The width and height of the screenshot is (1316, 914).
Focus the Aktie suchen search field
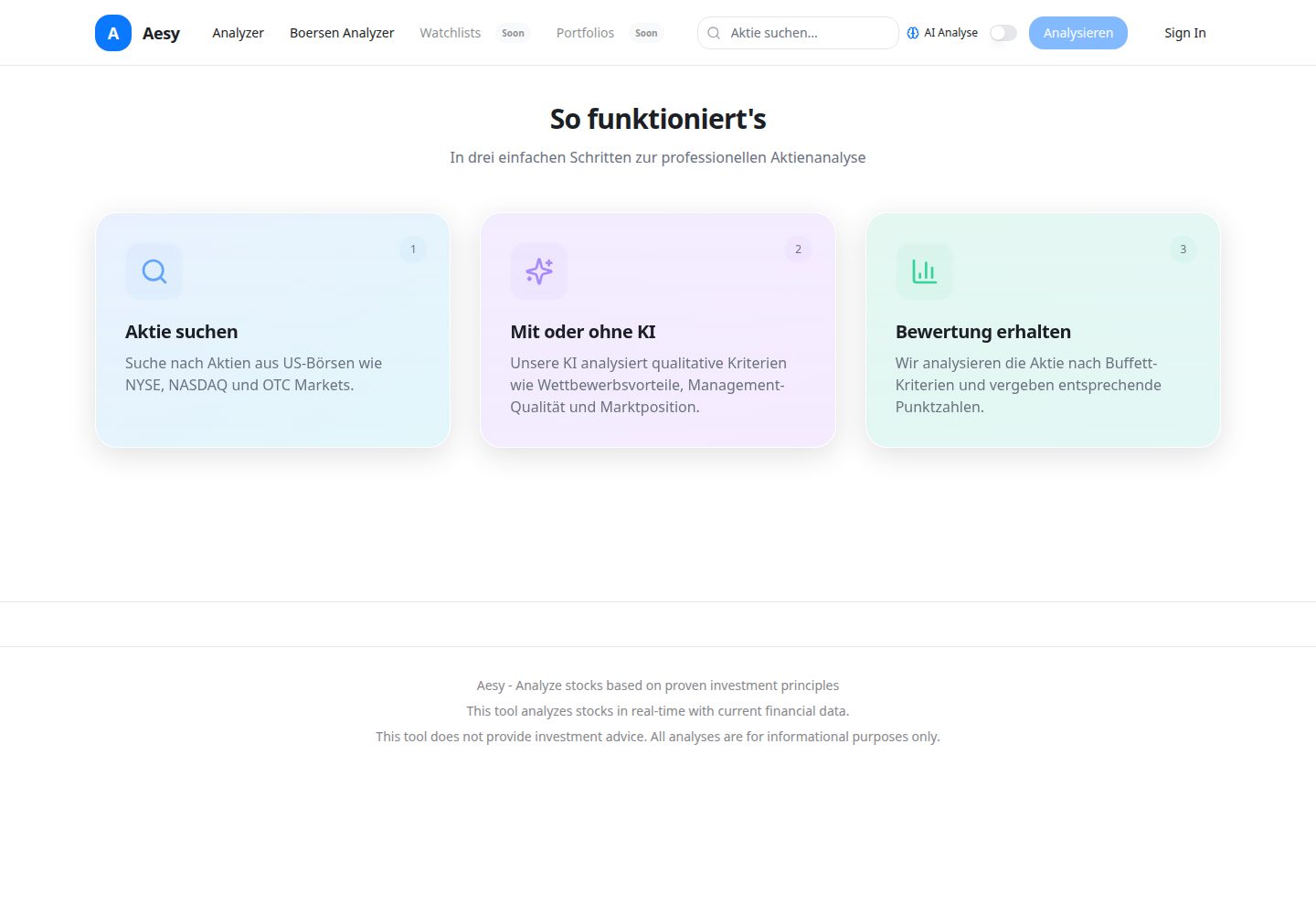point(798,33)
